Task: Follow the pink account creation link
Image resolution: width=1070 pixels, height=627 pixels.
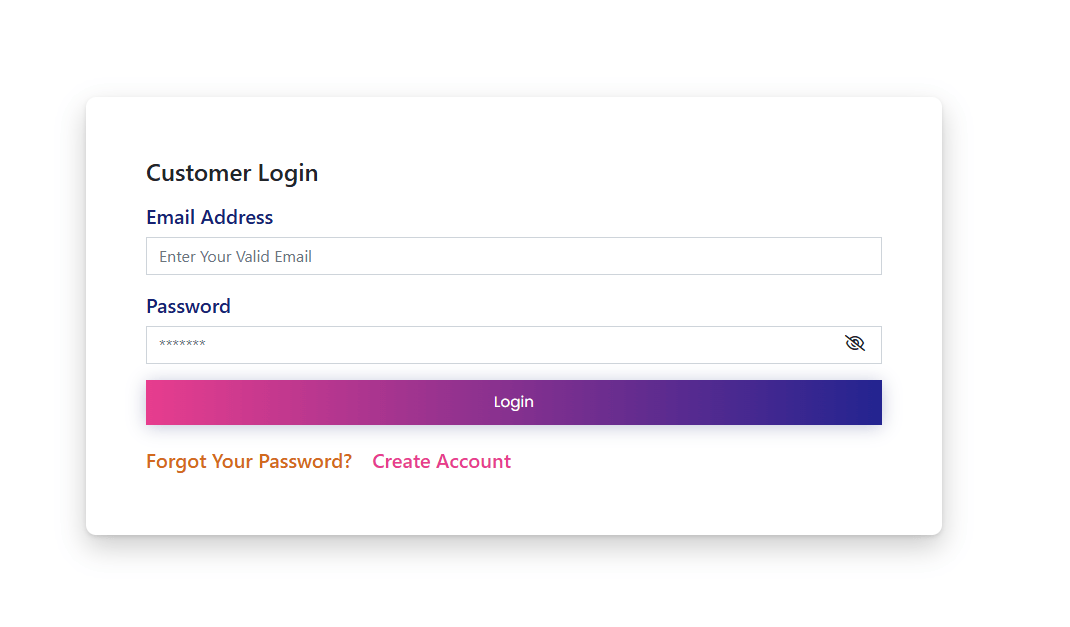Action: (442, 462)
